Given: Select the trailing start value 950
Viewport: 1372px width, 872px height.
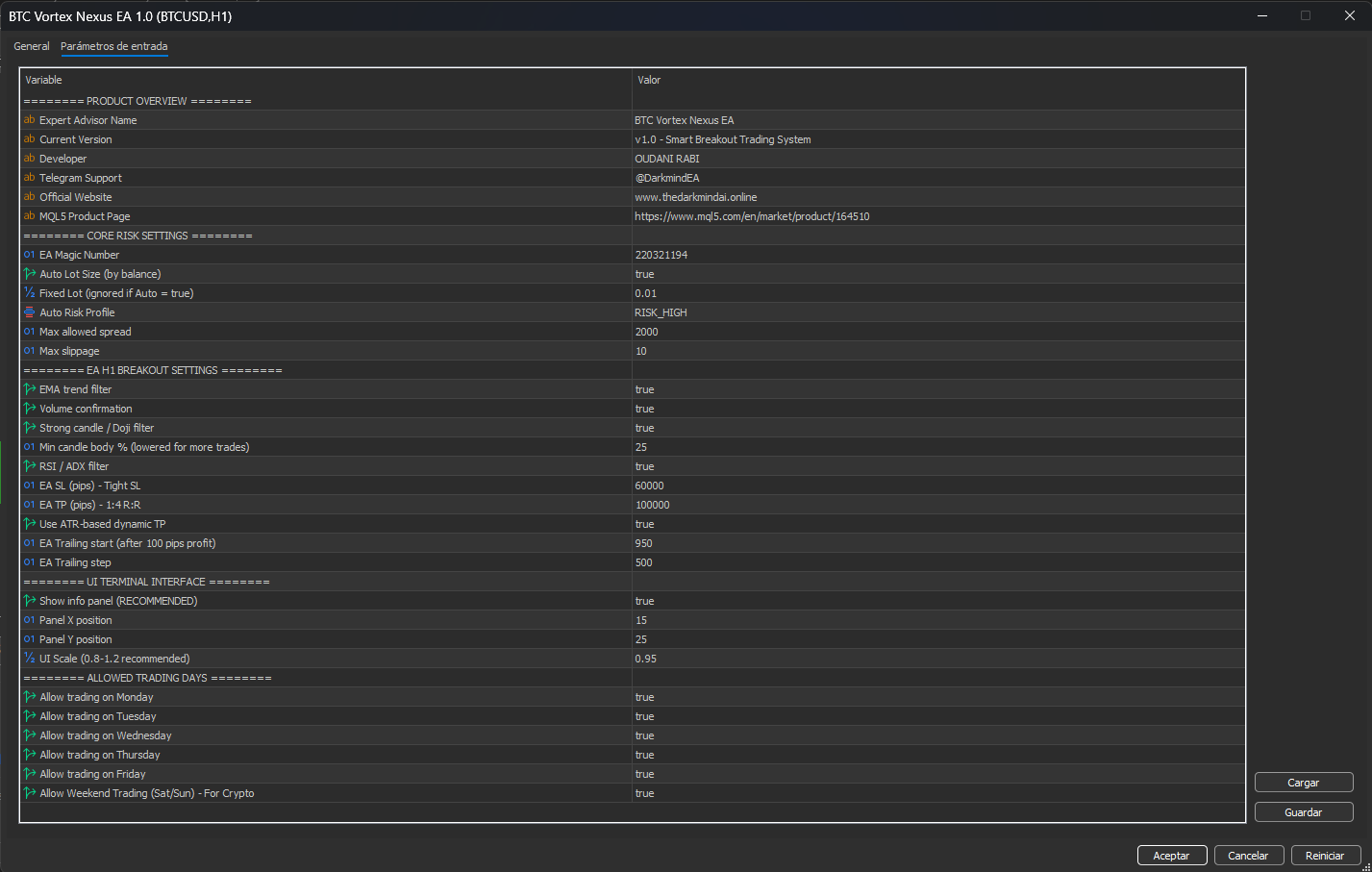Looking at the screenshot, I should point(644,543).
